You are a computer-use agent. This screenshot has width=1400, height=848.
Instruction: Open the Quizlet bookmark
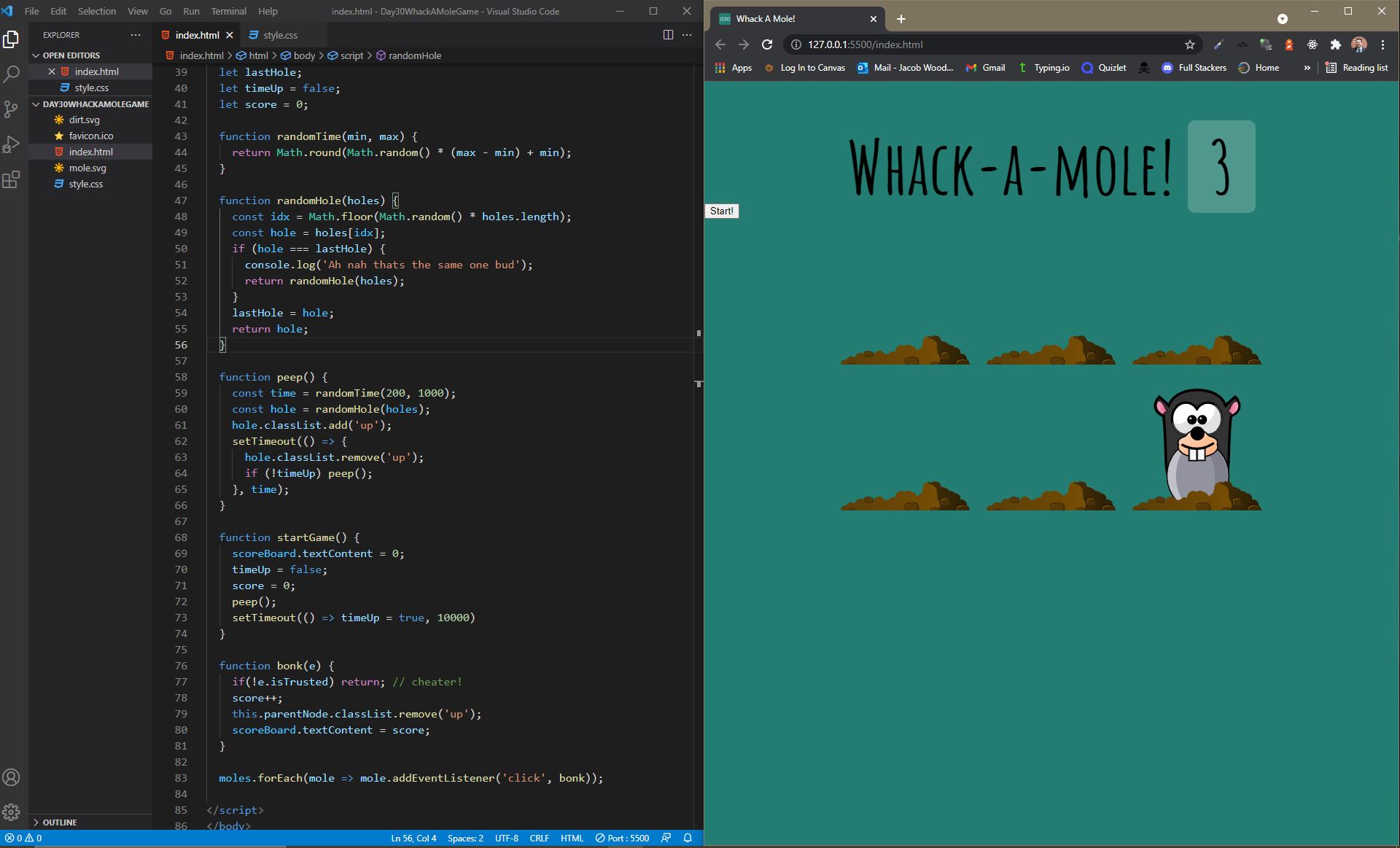tap(1104, 68)
